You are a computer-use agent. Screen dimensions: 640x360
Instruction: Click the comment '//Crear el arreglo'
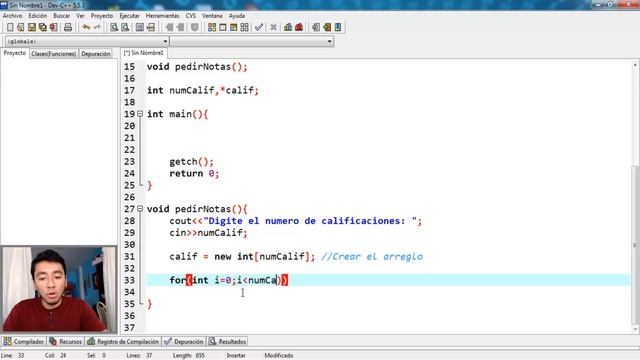pyautogui.click(x=372, y=256)
